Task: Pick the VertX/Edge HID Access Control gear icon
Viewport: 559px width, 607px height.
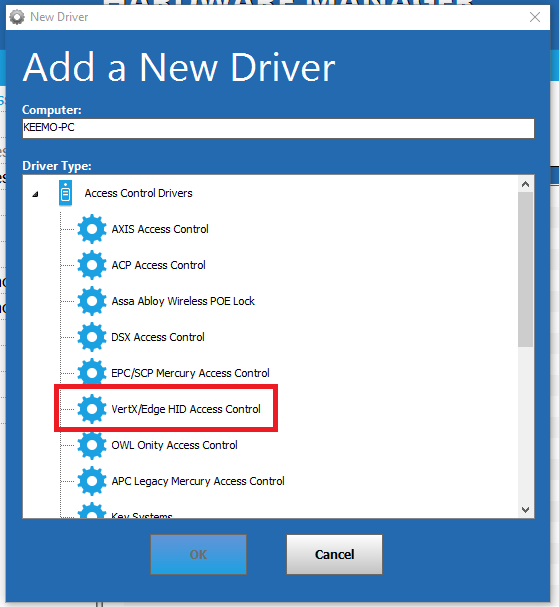Action: click(x=92, y=409)
